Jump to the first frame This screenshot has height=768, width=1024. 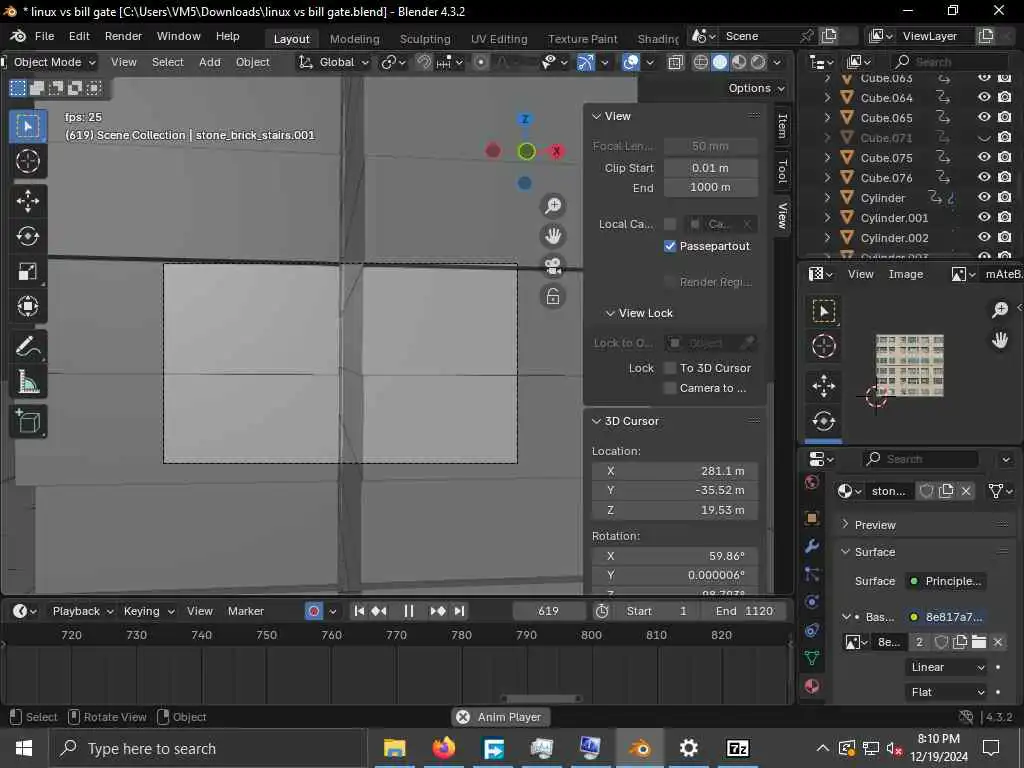[359, 611]
